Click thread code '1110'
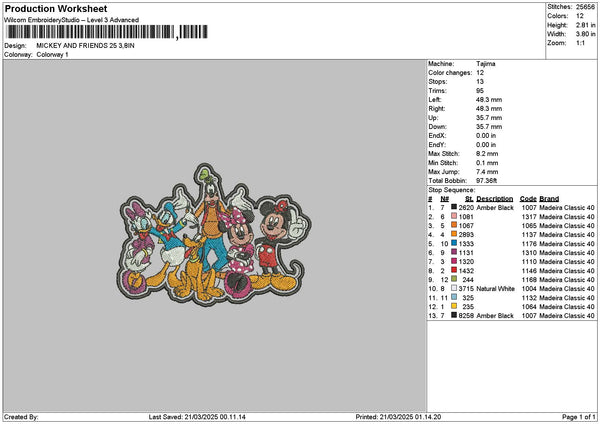The height and width of the screenshot is (424, 600). (529, 262)
